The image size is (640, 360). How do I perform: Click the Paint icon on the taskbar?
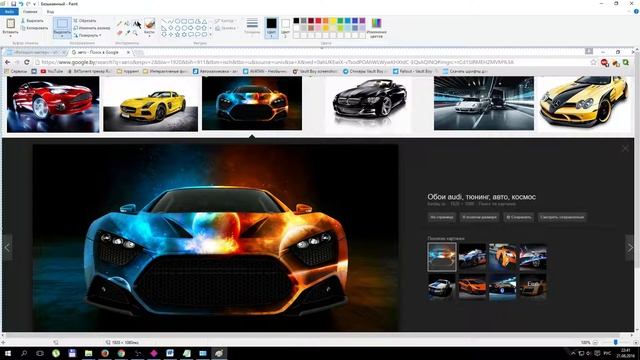[x=219, y=353]
